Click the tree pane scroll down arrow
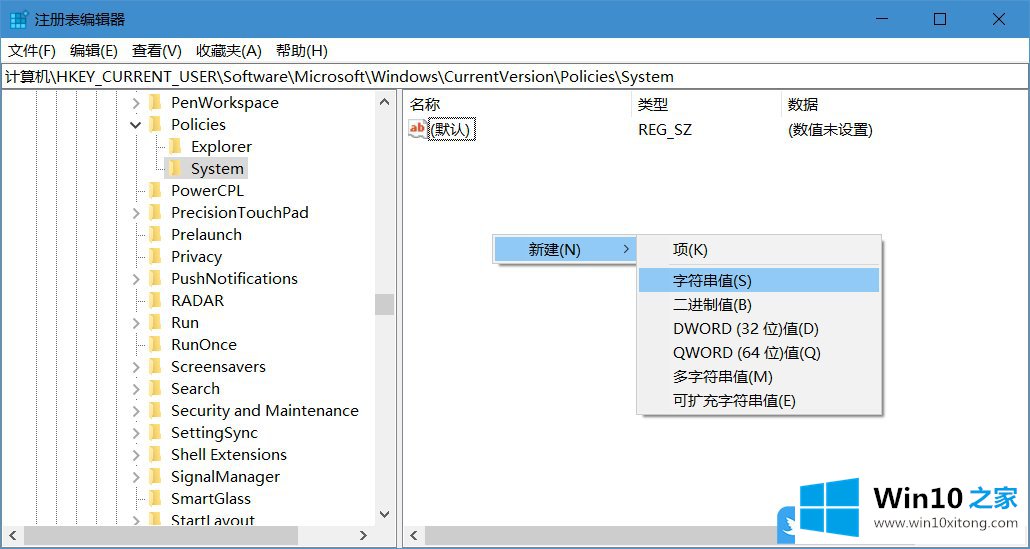 coord(385,515)
